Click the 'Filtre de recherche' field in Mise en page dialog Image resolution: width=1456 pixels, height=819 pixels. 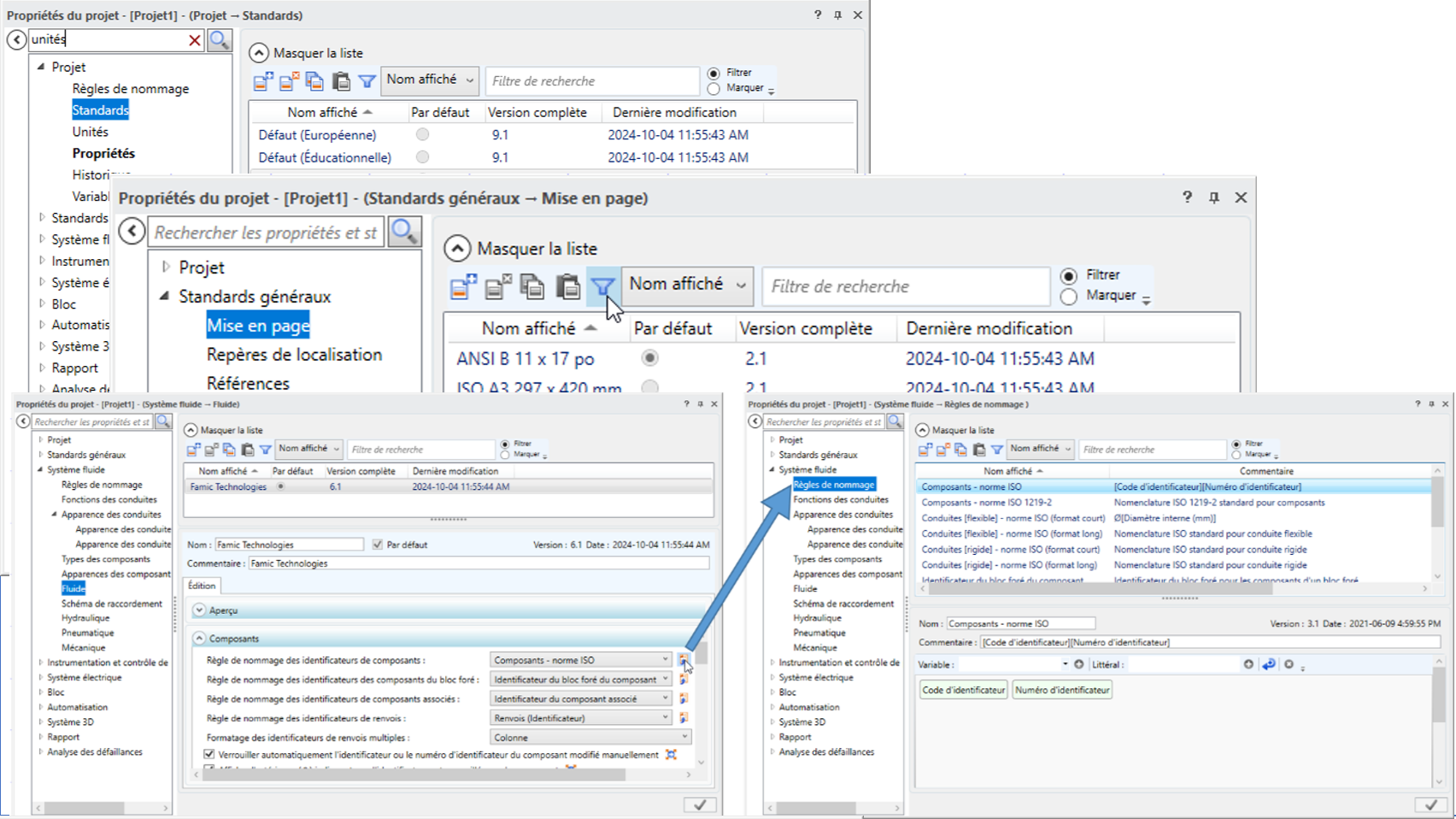tap(906, 286)
